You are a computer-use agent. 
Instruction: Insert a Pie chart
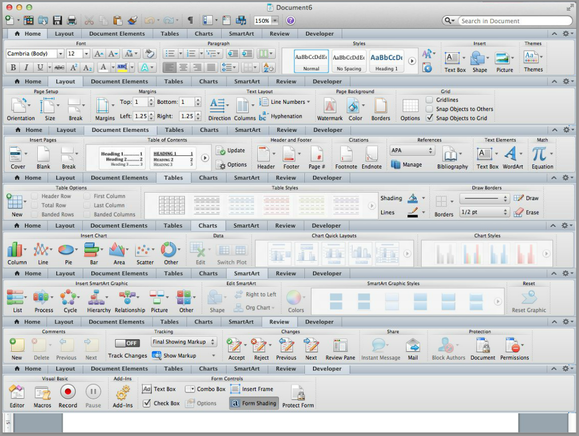click(x=66, y=250)
